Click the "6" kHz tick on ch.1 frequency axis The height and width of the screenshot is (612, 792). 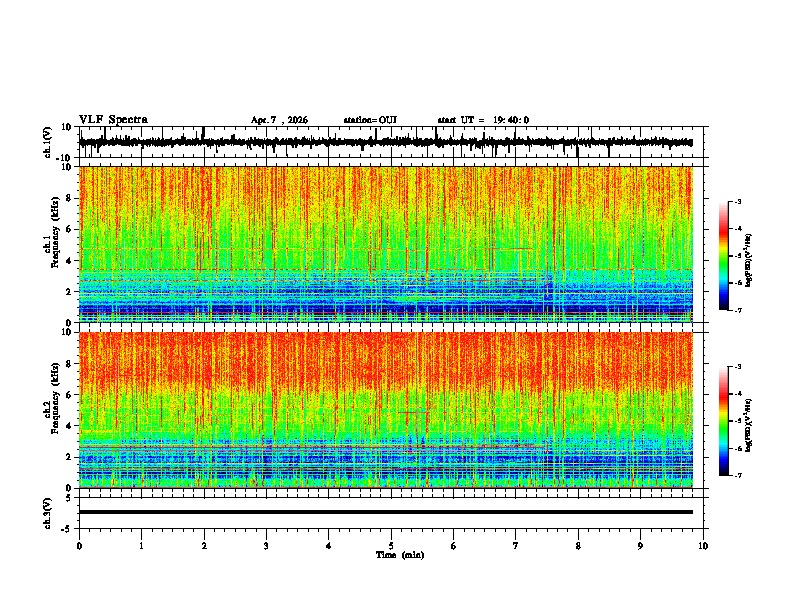pos(69,229)
